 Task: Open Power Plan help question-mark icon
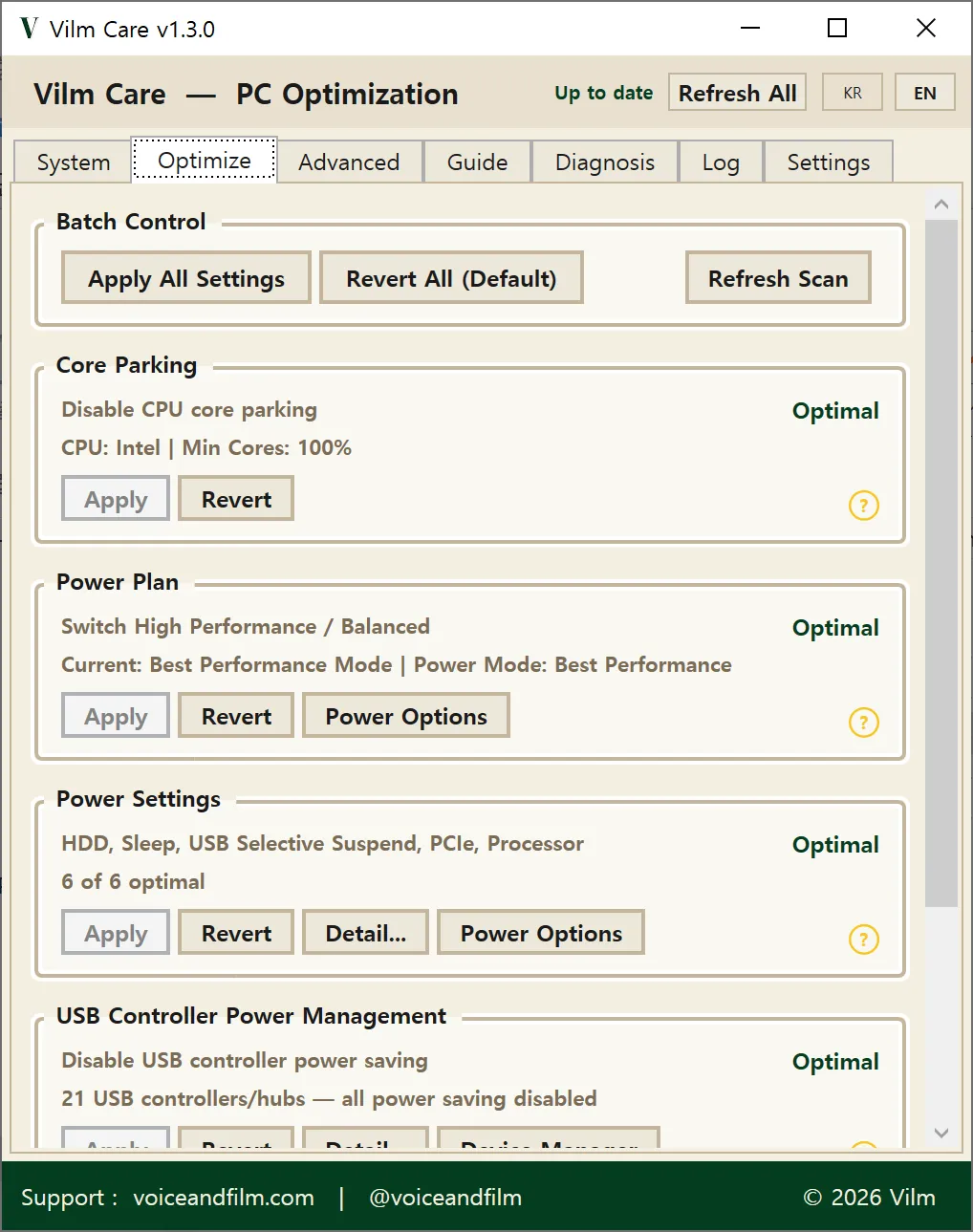click(864, 722)
